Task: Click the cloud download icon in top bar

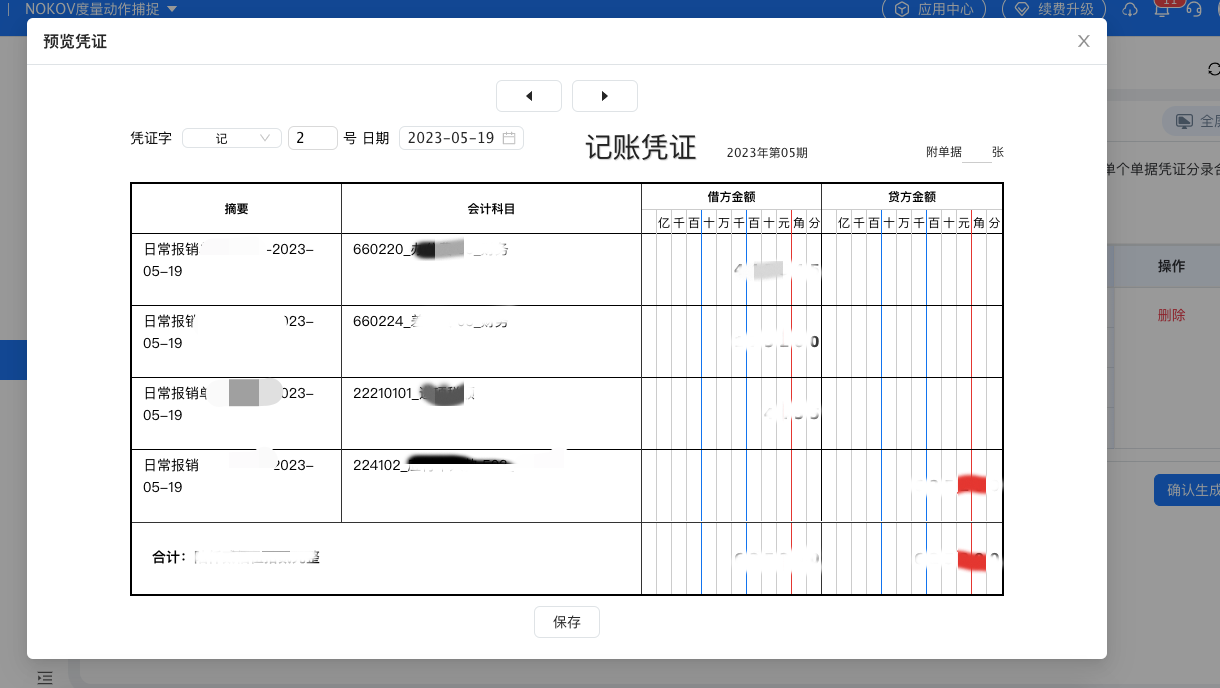Action: [1130, 9]
